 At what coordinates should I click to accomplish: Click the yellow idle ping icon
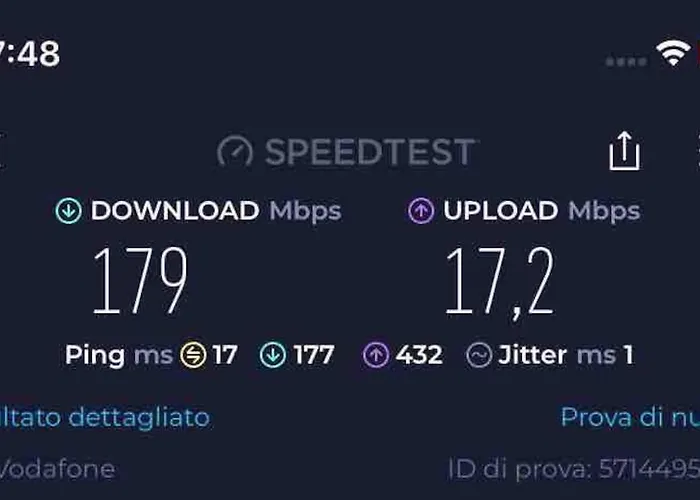[193, 355]
